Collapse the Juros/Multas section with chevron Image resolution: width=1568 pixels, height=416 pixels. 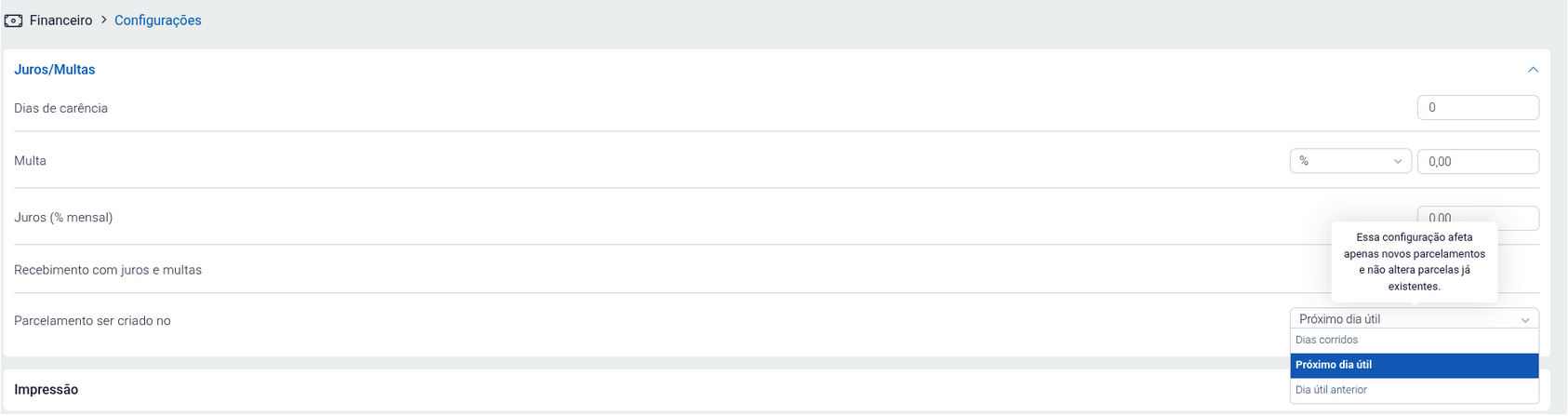click(1533, 70)
